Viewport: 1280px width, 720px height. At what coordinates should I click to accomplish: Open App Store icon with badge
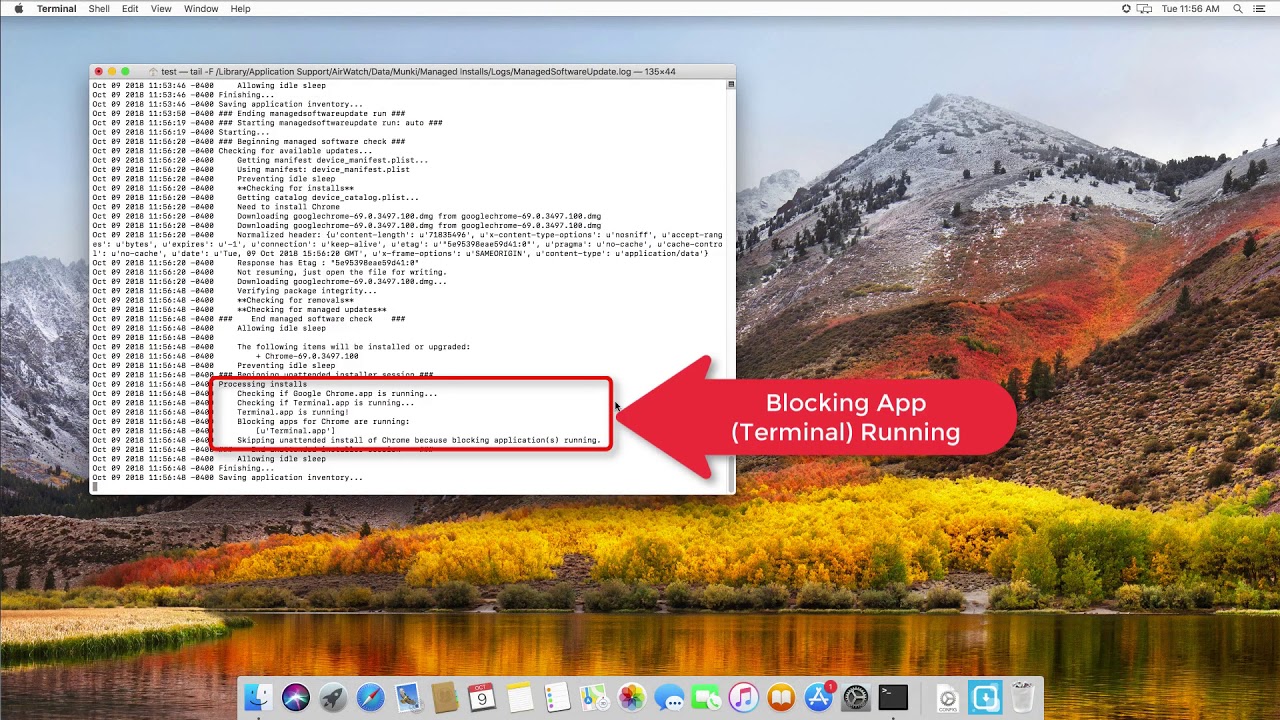(818, 697)
